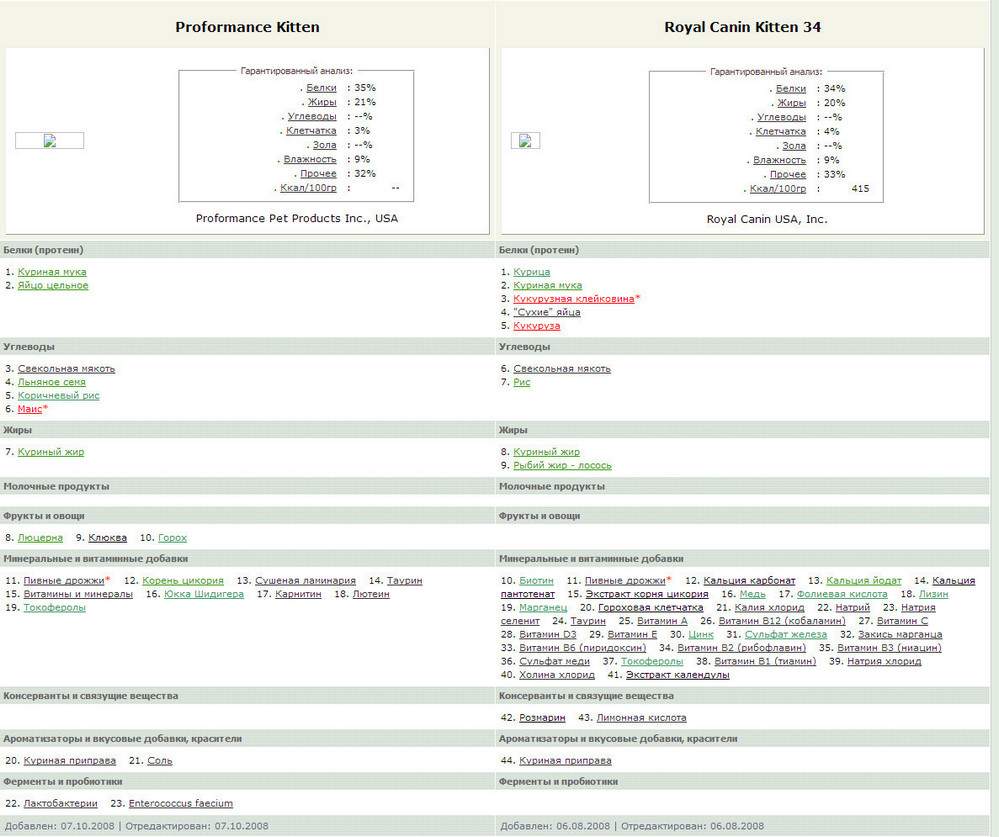This screenshot has width=999, height=837.
Task: Open the Жиры link in Royal Canin analysis
Action: 791,103
